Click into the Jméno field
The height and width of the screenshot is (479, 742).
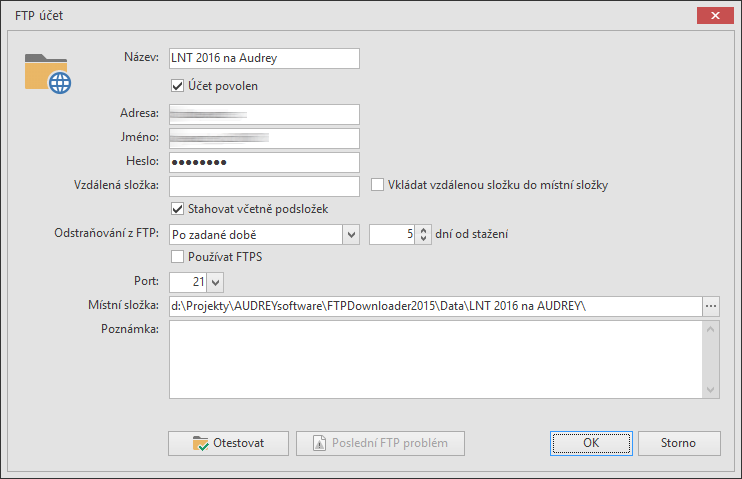pos(264,138)
